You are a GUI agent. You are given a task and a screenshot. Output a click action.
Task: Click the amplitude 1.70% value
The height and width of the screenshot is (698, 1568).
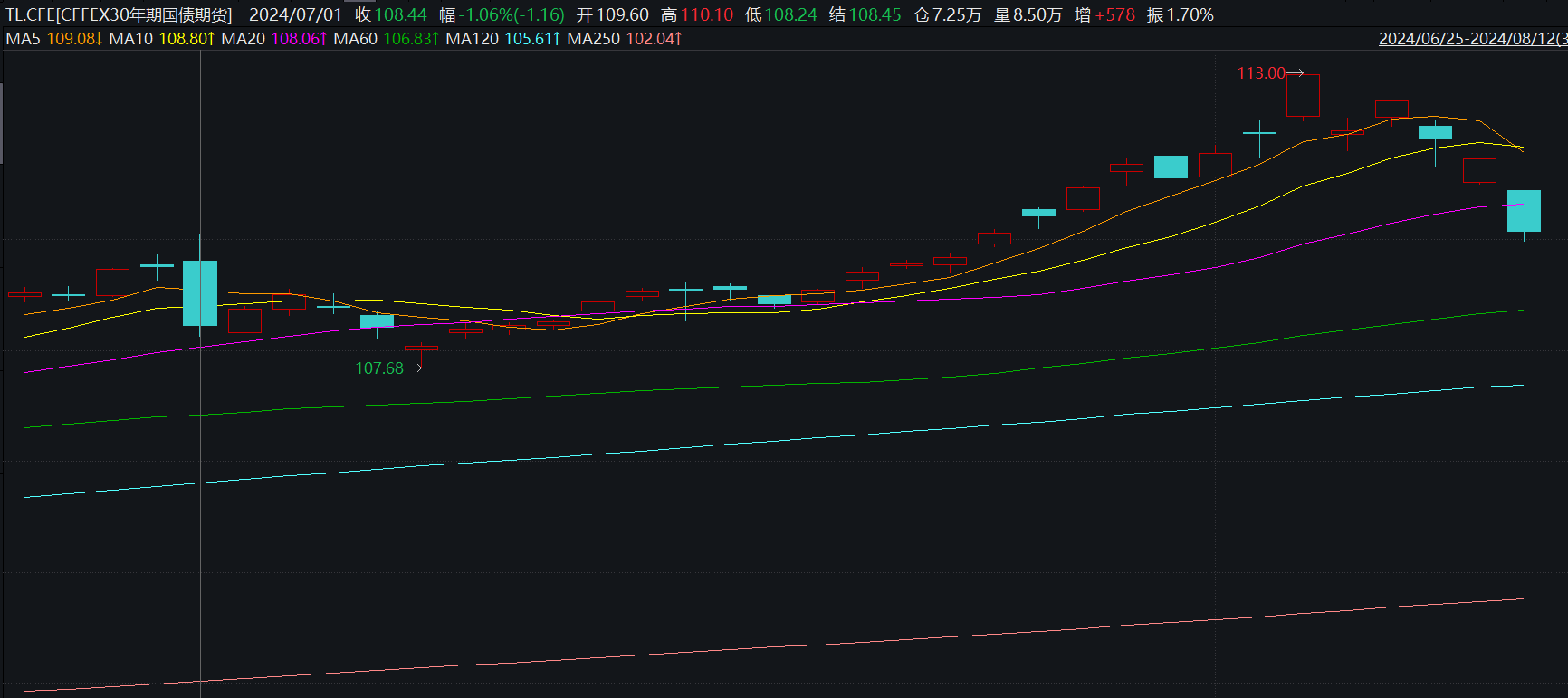click(x=1190, y=15)
